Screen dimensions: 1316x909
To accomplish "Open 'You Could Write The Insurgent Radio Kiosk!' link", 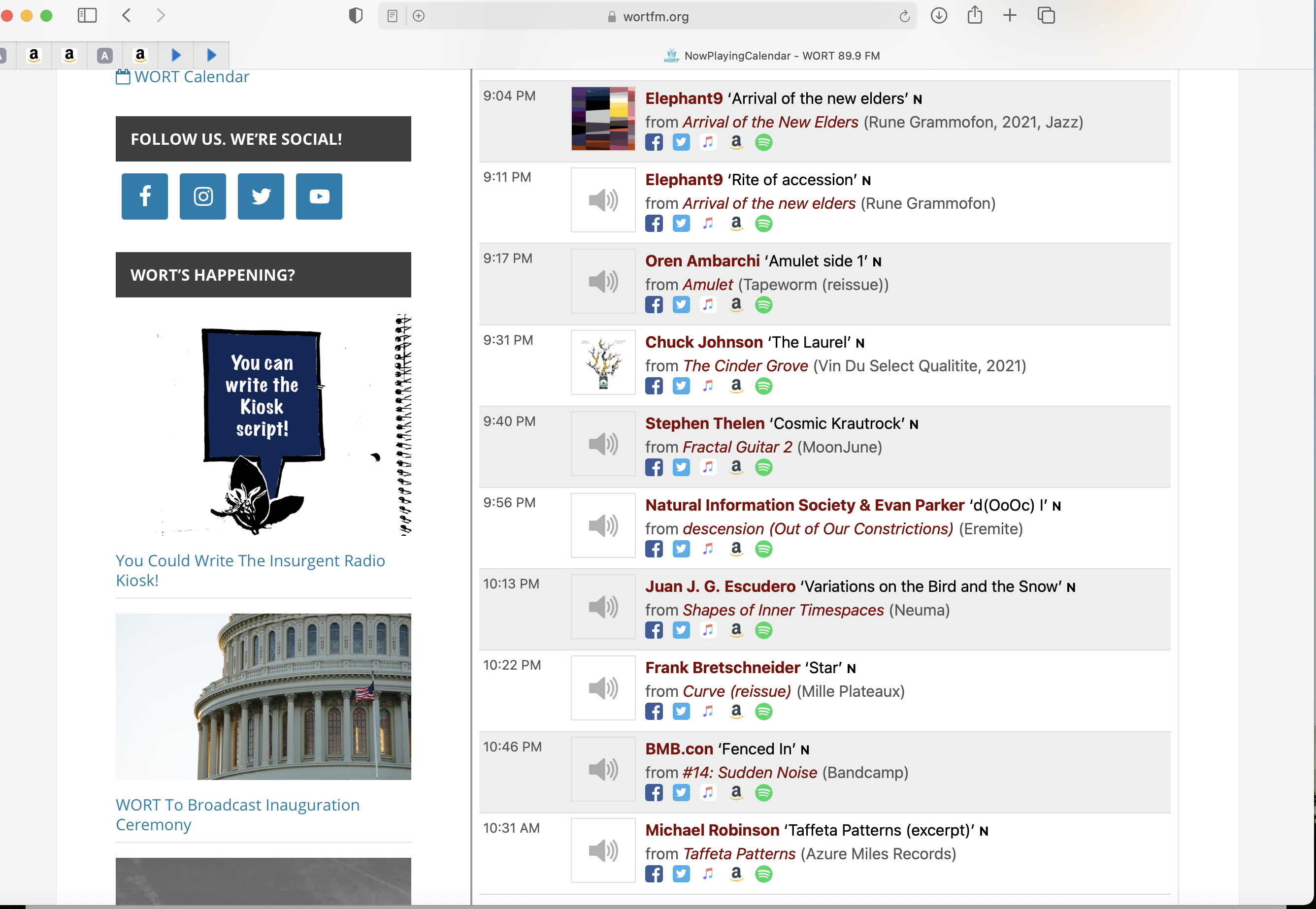I will pyautogui.click(x=251, y=571).
